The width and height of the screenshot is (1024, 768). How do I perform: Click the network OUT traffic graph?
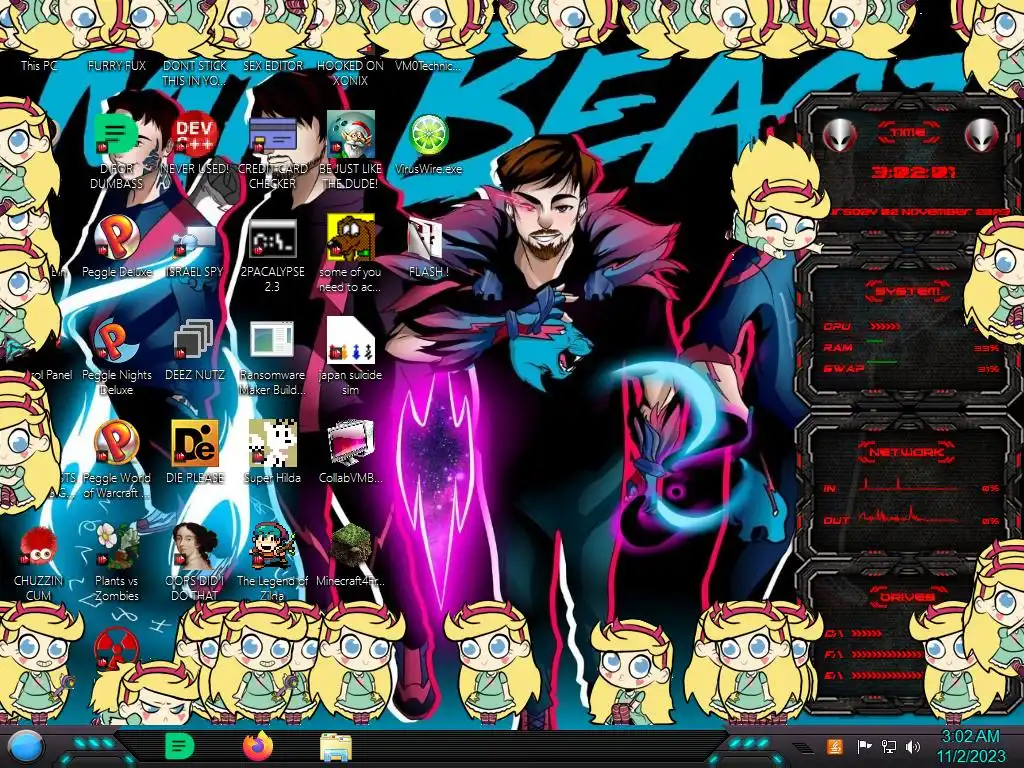pos(910,517)
